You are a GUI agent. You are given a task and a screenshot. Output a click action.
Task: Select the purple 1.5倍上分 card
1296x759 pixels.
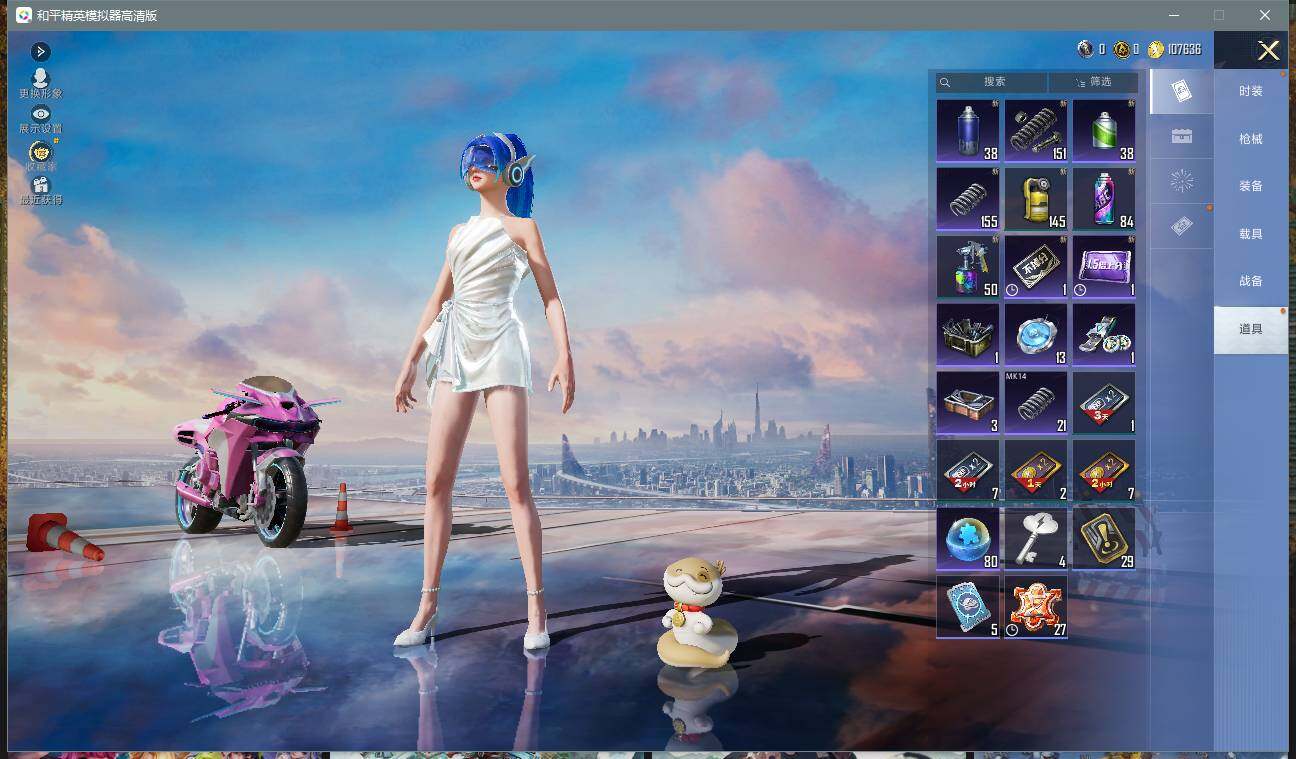[1104, 266]
